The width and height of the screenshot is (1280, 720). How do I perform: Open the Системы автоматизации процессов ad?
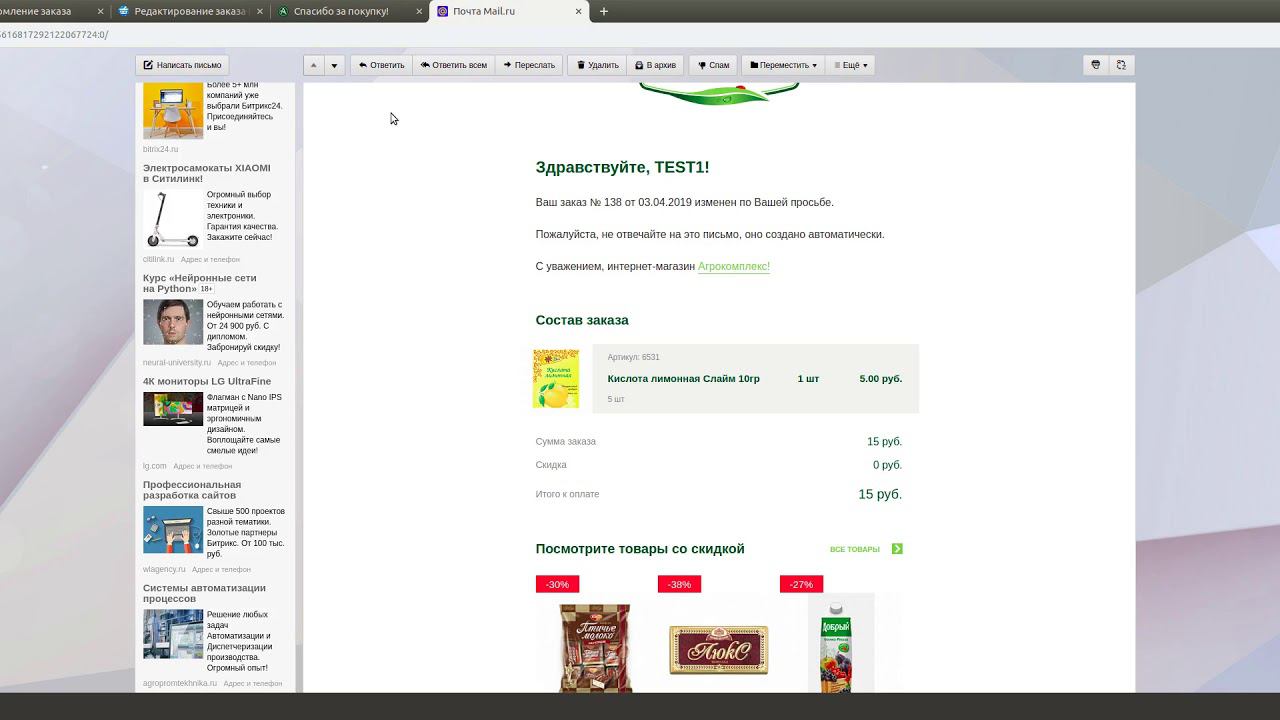tap(204, 593)
